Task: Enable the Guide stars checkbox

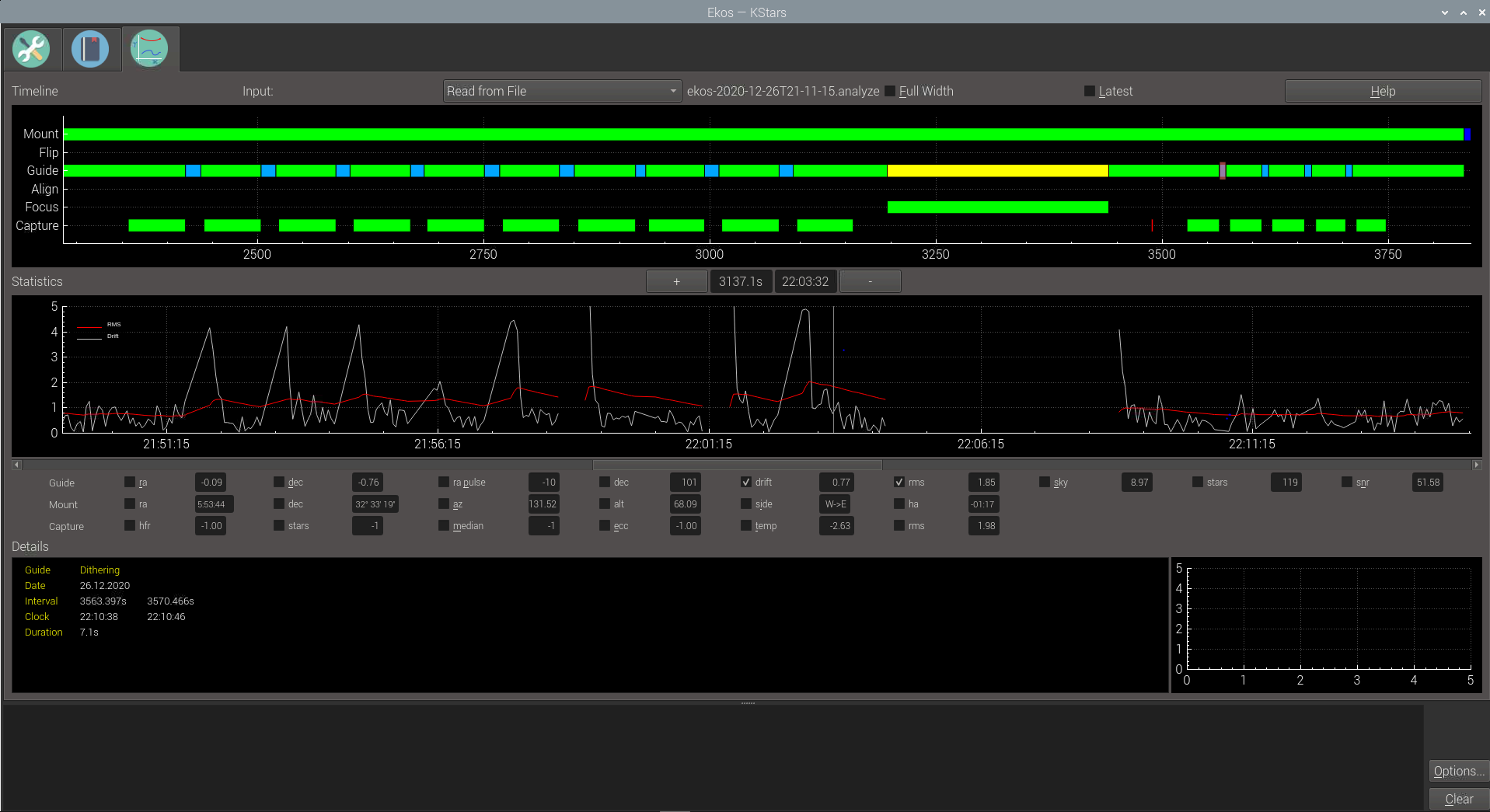Action: [1198, 482]
